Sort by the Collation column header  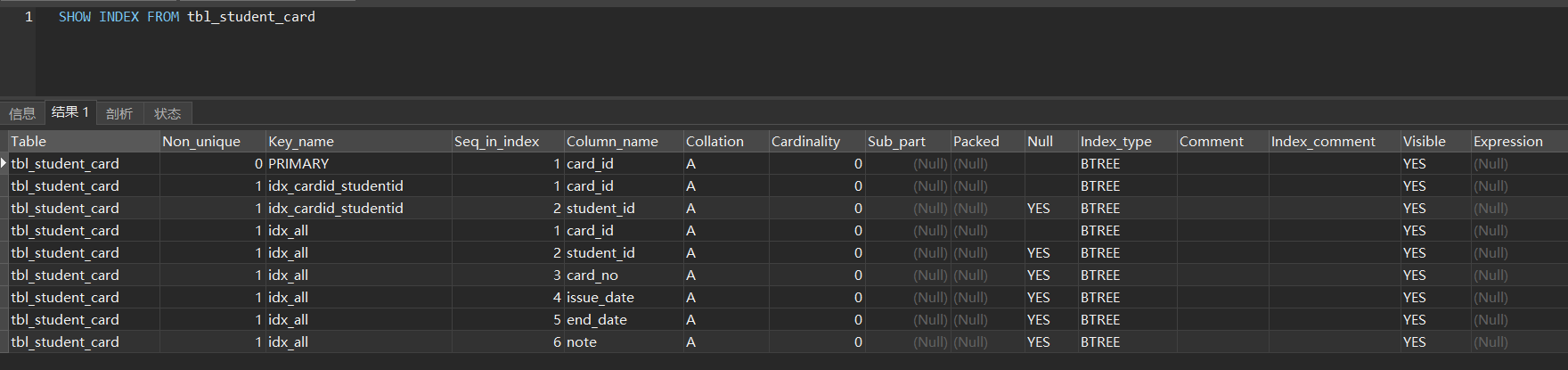pos(726,142)
